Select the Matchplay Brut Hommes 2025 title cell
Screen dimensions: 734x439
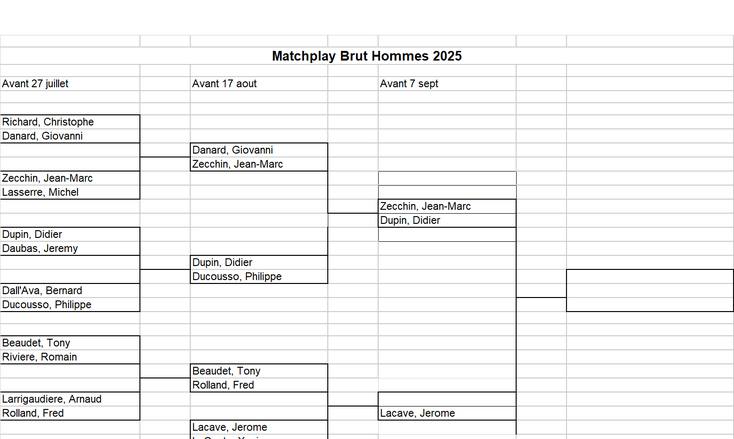coord(366,57)
